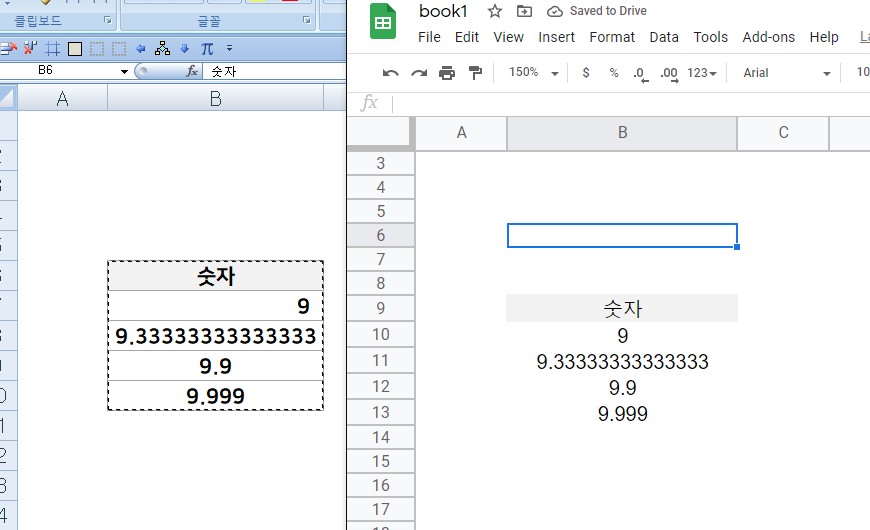Open font group dialog launcher in Excel
Viewport: 870px width, 530px height.
pos(306,20)
